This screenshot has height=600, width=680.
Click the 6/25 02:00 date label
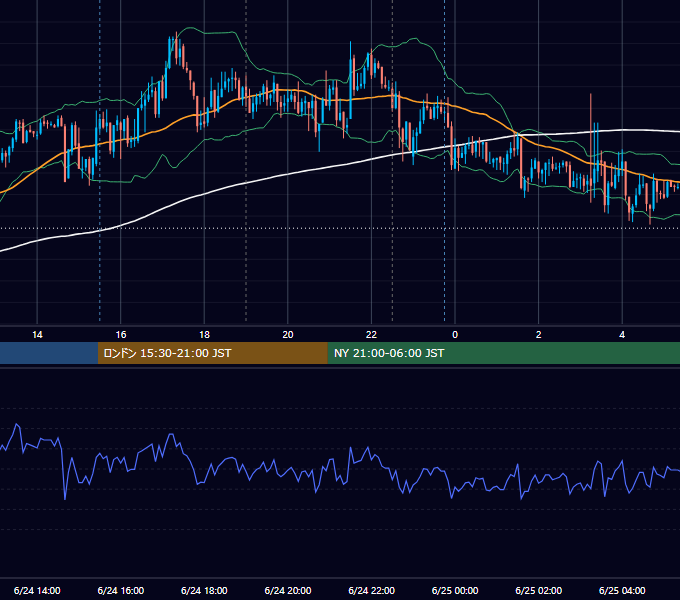tap(538, 590)
